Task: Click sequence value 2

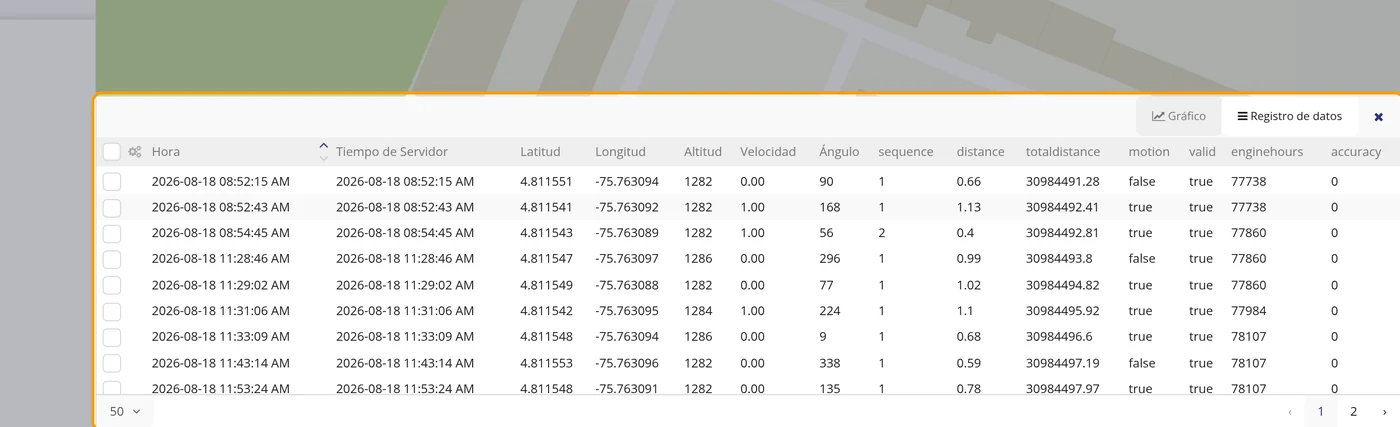Action: [882, 233]
